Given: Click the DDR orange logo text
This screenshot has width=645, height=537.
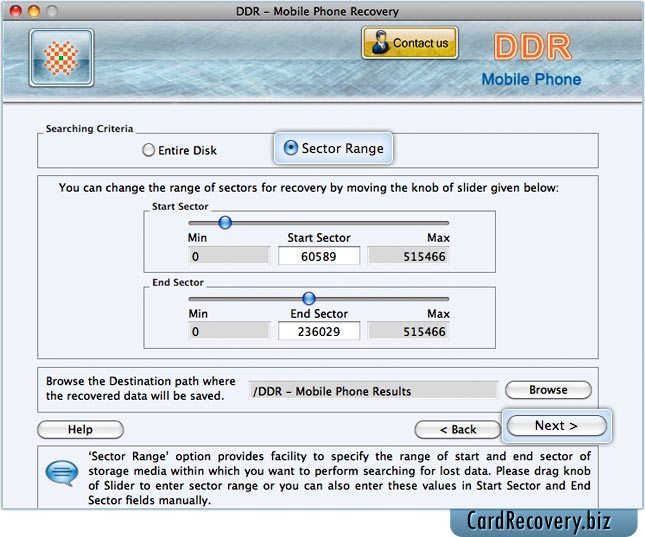Looking at the screenshot, I should tap(532, 47).
